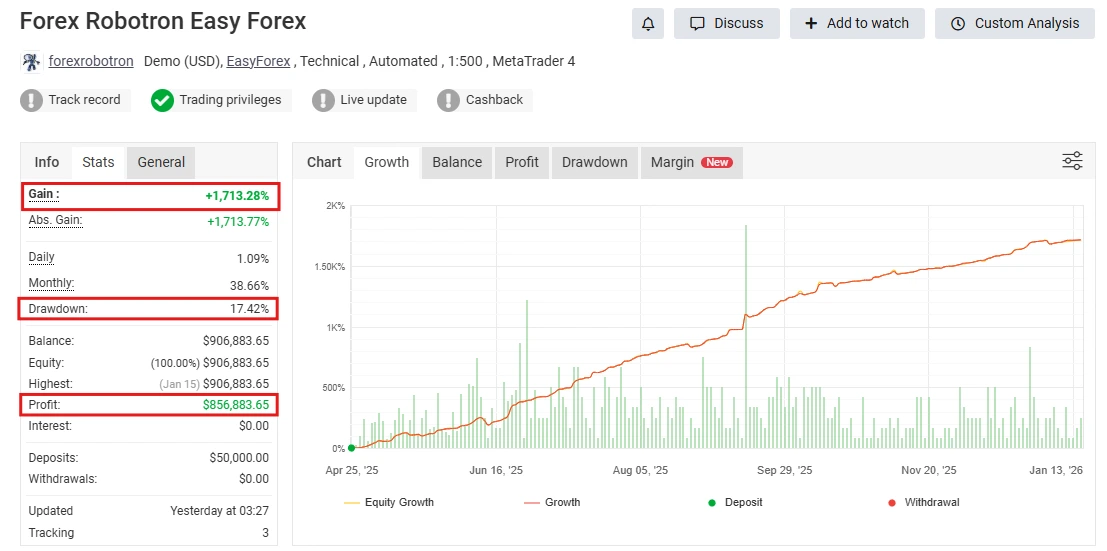1107x551 pixels.
Task: Click the notification bell icon
Action: click(x=648, y=23)
